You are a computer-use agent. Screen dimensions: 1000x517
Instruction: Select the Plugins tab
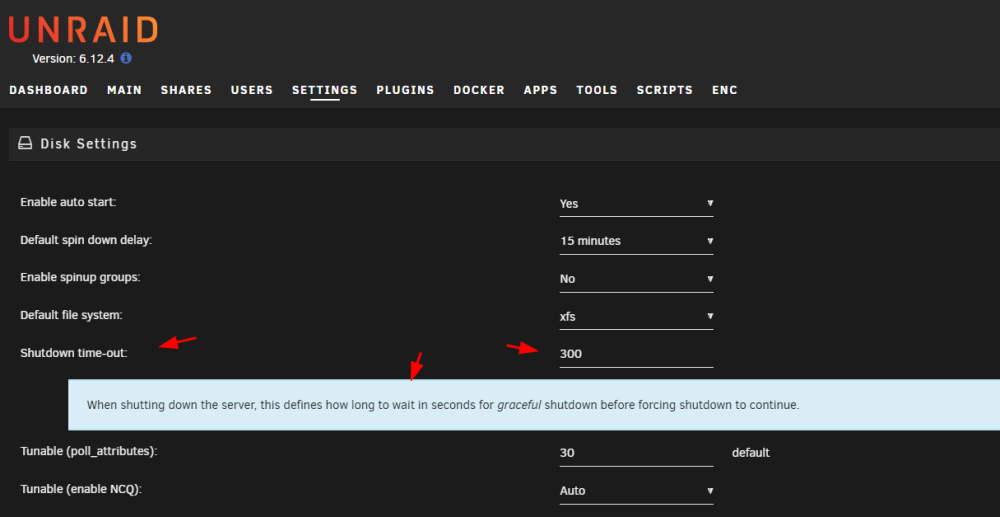pos(405,90)
